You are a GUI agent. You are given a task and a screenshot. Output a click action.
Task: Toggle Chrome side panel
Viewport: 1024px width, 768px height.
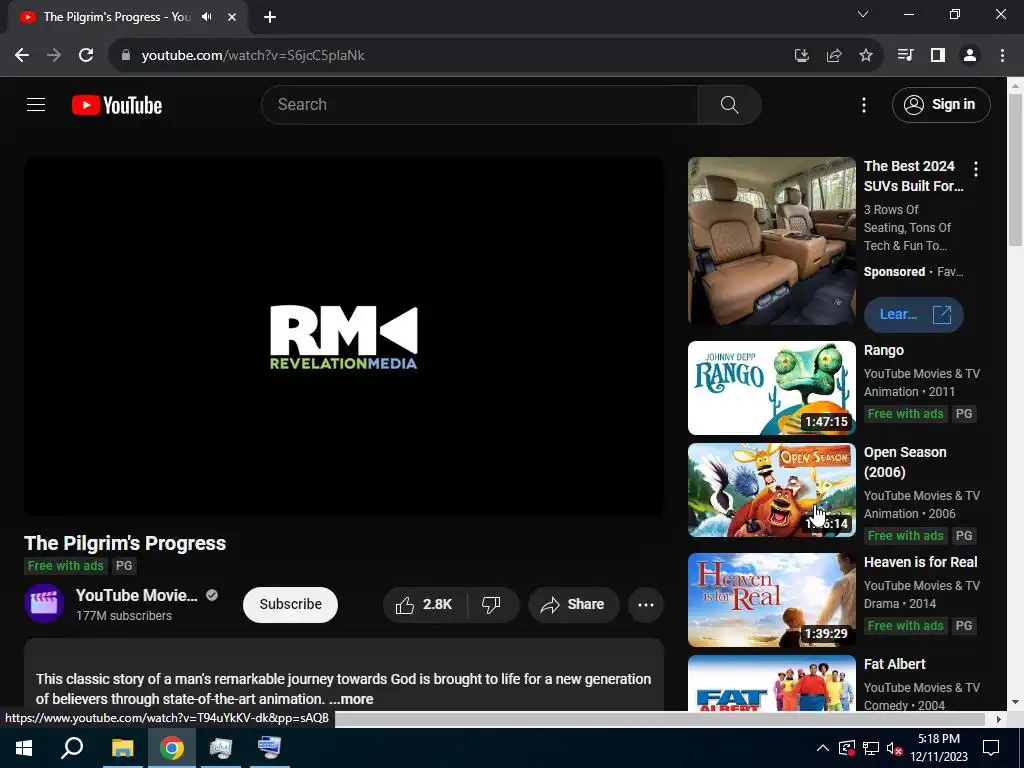[938, 56]
